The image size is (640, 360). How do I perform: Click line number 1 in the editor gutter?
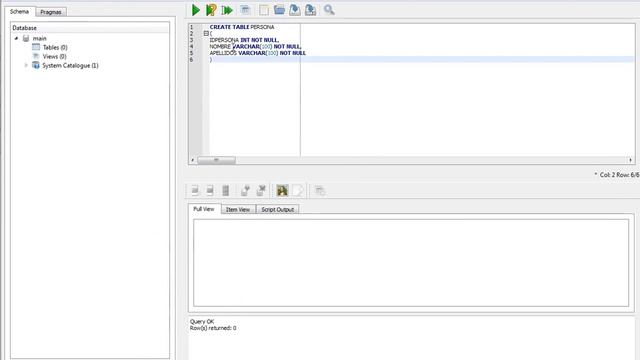[x=191, y=27]
